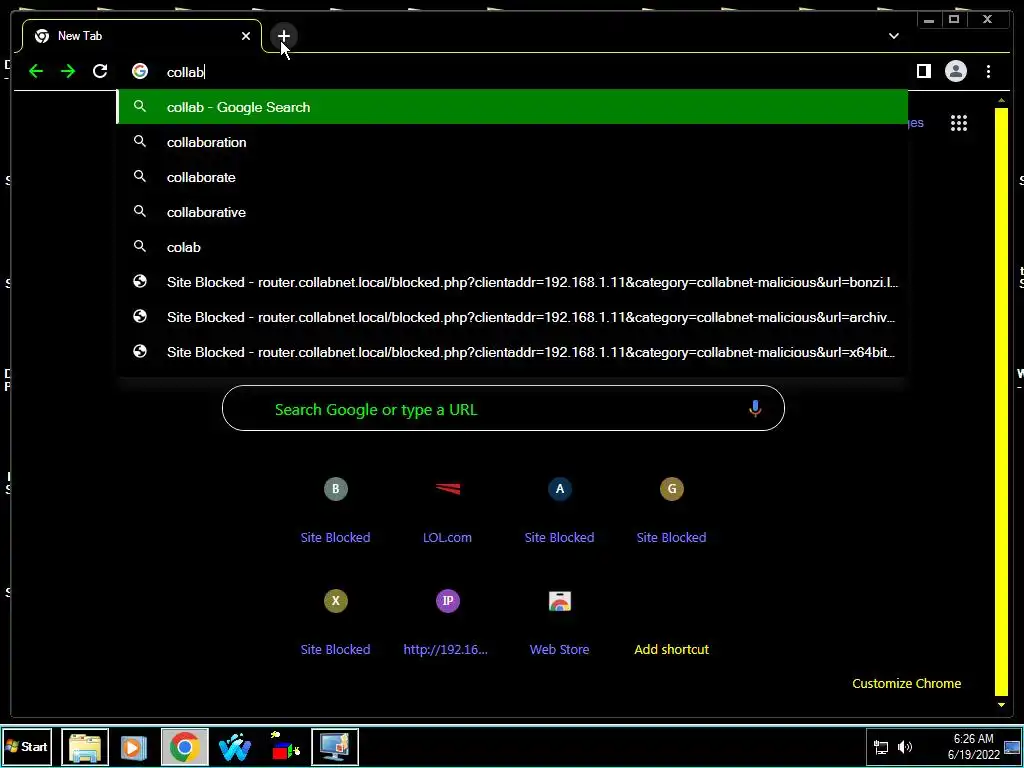Pick the colab suggestion
Viewport: 1024px width, 768px height.
[x=512, y=248]
